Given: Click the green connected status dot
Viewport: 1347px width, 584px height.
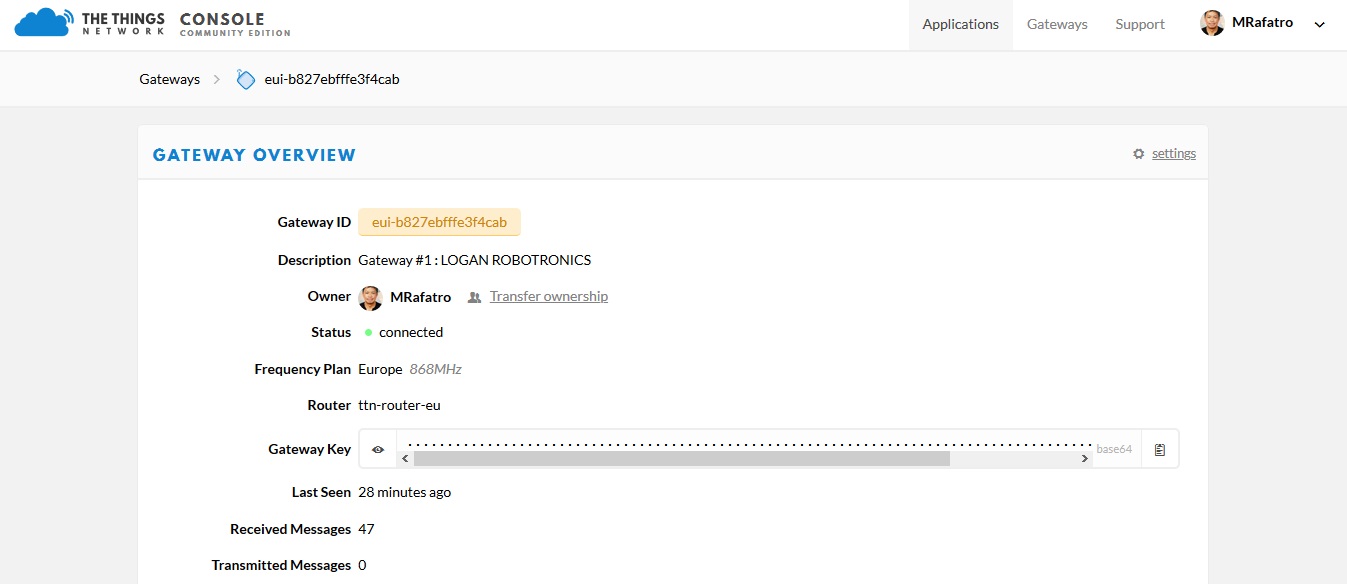Looking at the screenshot, I should (x=368, y=333).
